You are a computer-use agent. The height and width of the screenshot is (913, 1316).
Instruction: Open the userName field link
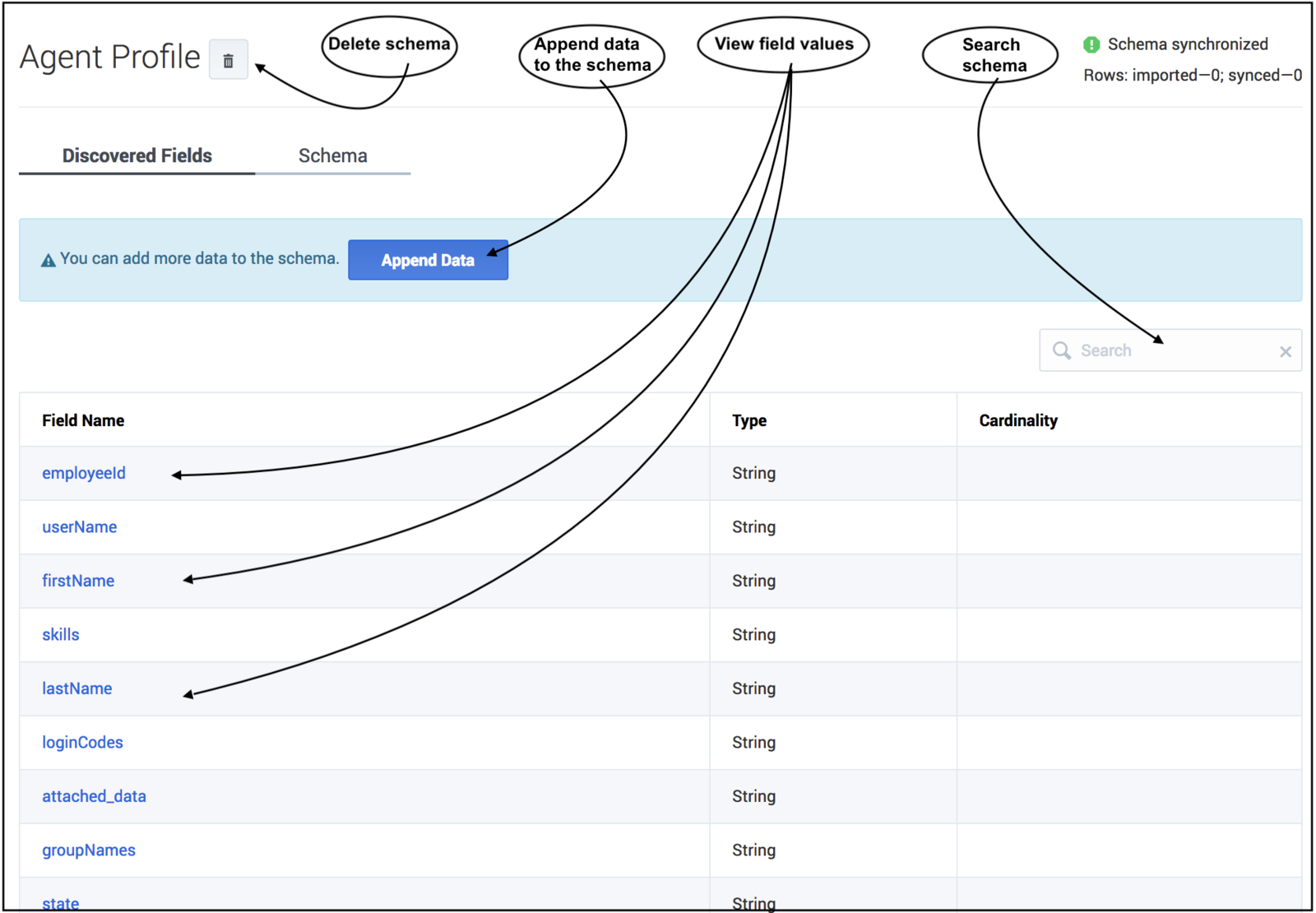coord(80,527)
